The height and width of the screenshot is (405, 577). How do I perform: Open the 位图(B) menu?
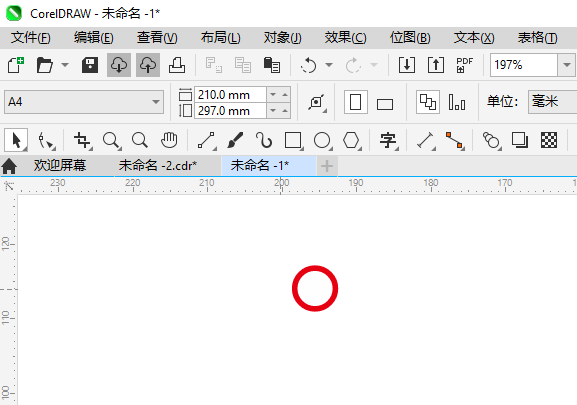pyautogui.click(x=410, y=38)
